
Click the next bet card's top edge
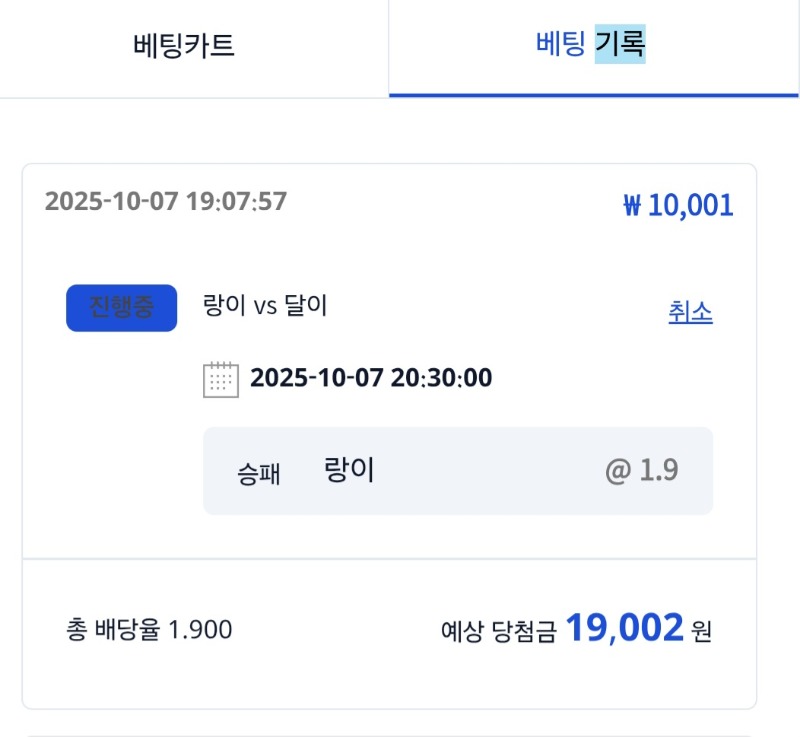tap(389, 734)
